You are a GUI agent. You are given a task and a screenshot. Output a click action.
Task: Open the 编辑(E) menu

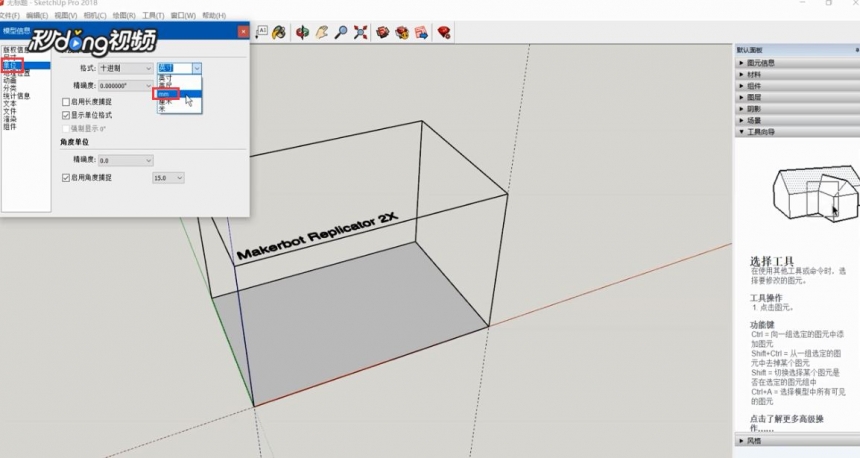(37, 15)
